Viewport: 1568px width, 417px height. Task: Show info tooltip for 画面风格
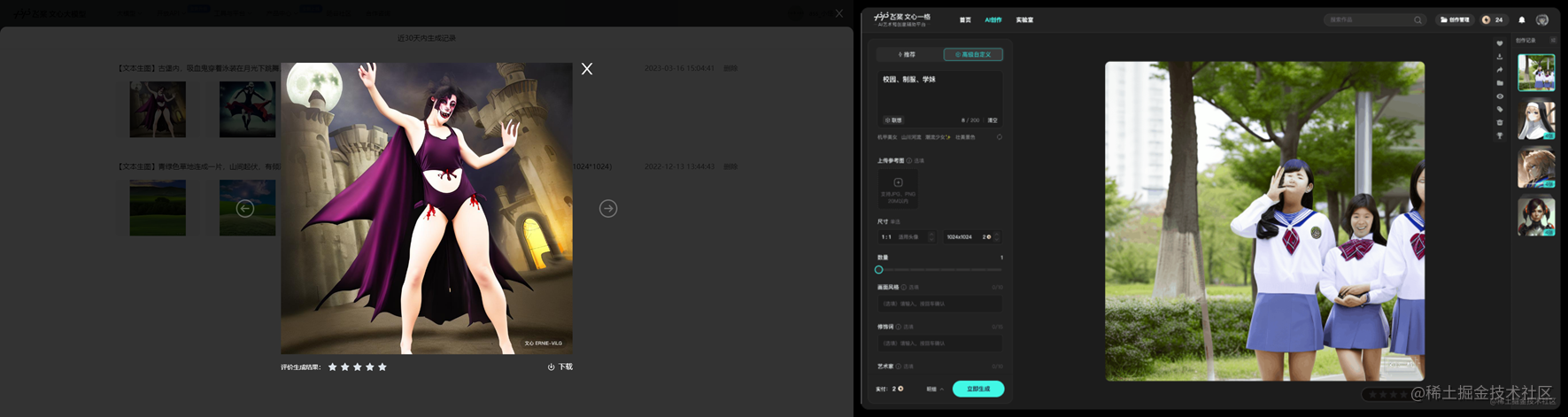coord(904,287)
